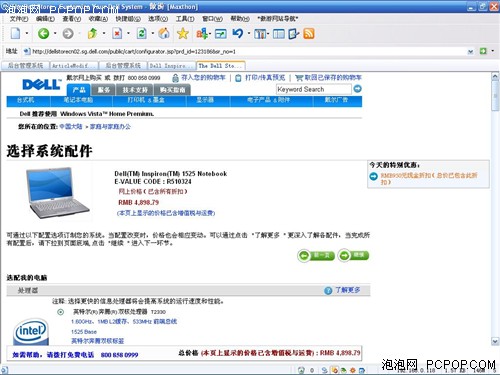Click the green previous page button
The height and width of the screenshot is (375, 500).
(316, 256)
